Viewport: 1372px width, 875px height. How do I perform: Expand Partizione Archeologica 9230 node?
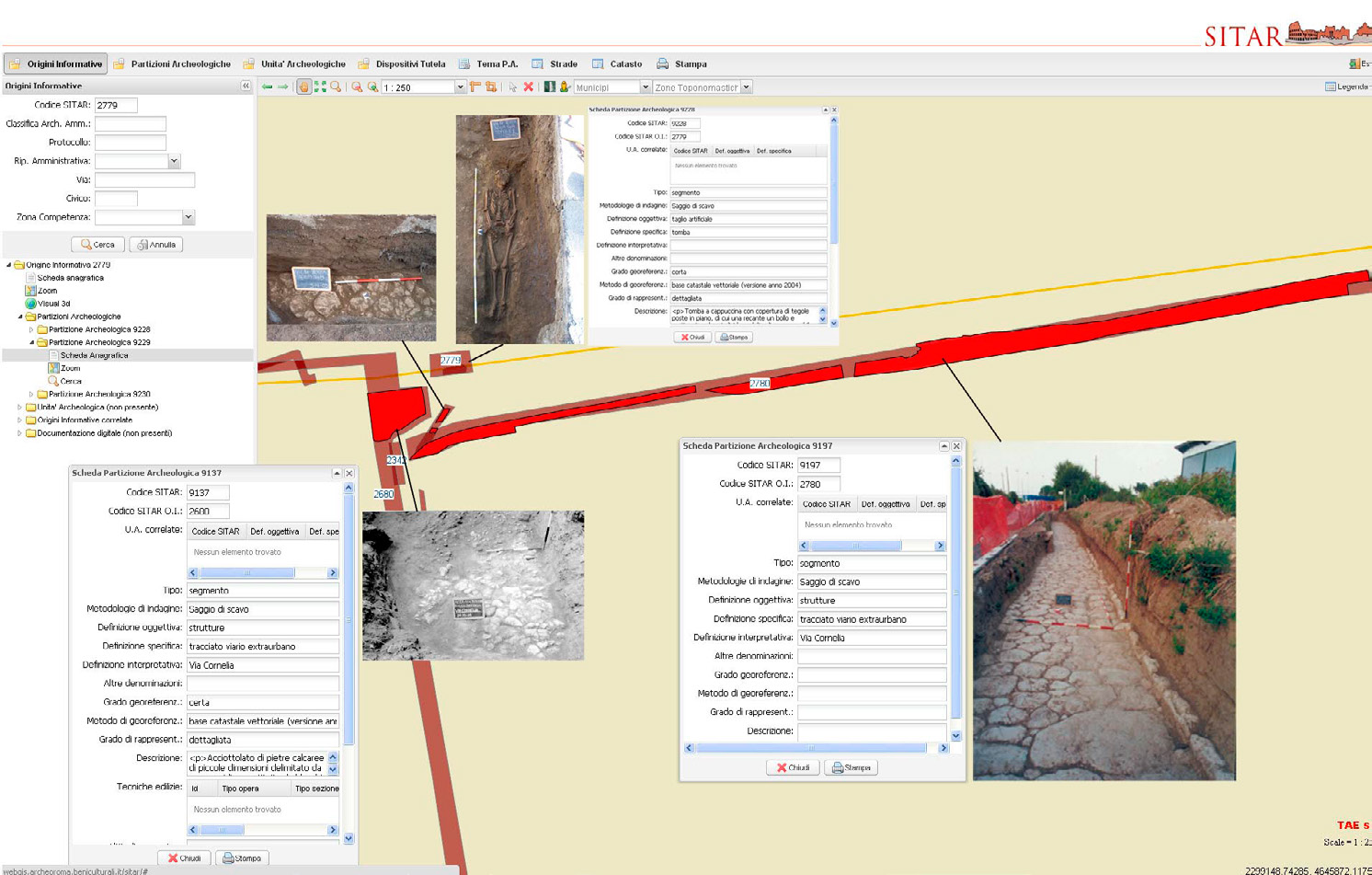[x=31, y=394]
